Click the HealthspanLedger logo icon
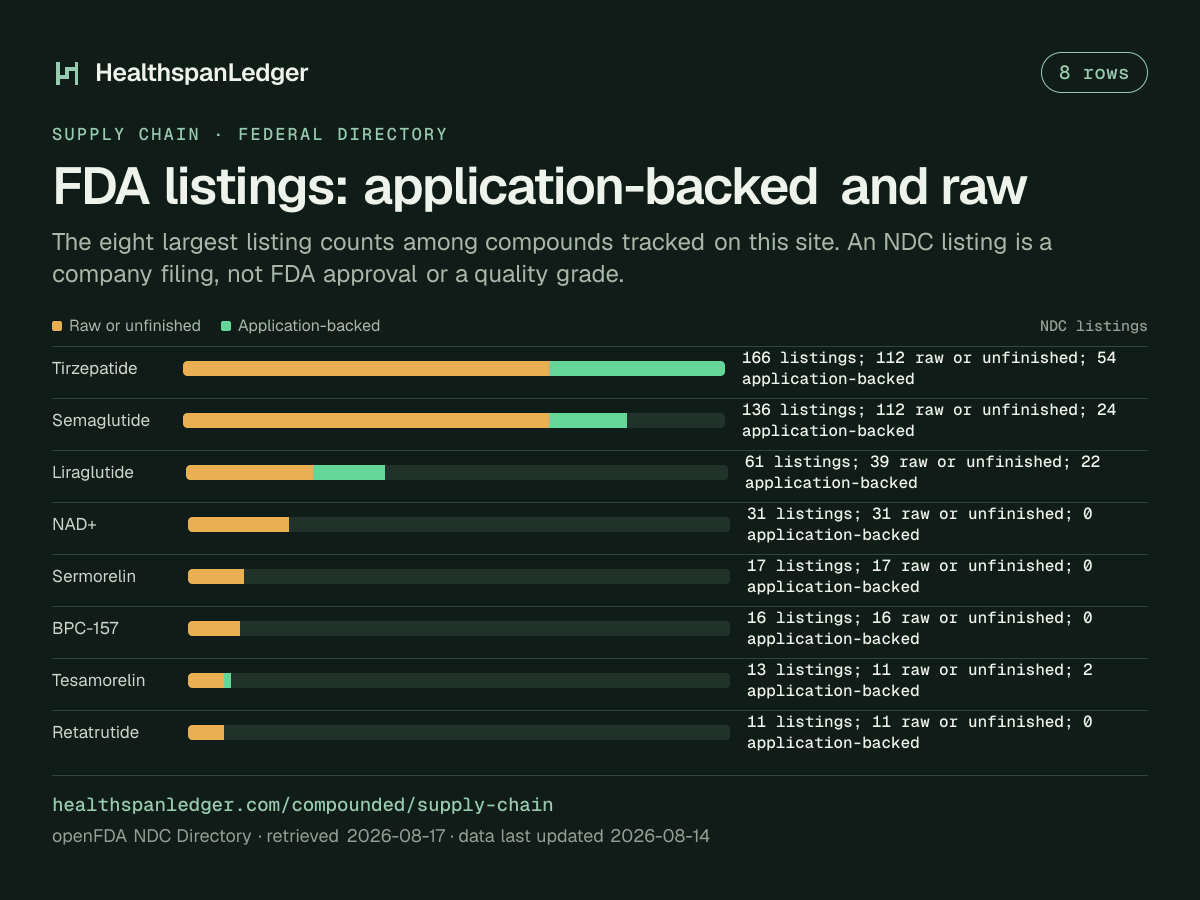The image size is (1200, 900). [67, 72]
